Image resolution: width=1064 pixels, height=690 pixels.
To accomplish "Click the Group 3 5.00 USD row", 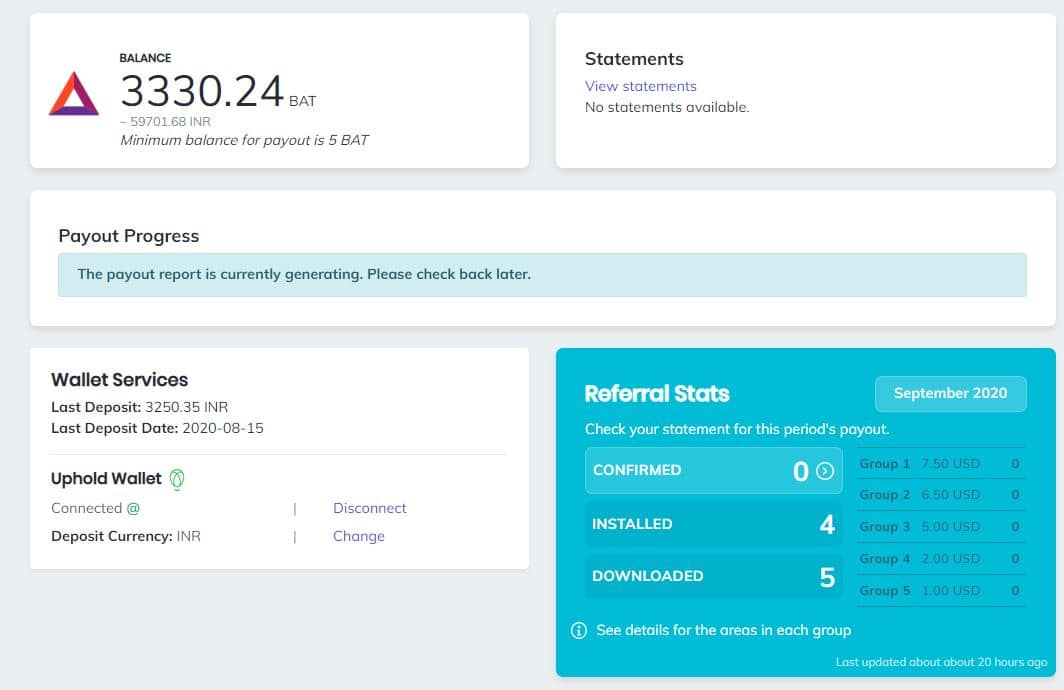I will [x=940, y=526].
